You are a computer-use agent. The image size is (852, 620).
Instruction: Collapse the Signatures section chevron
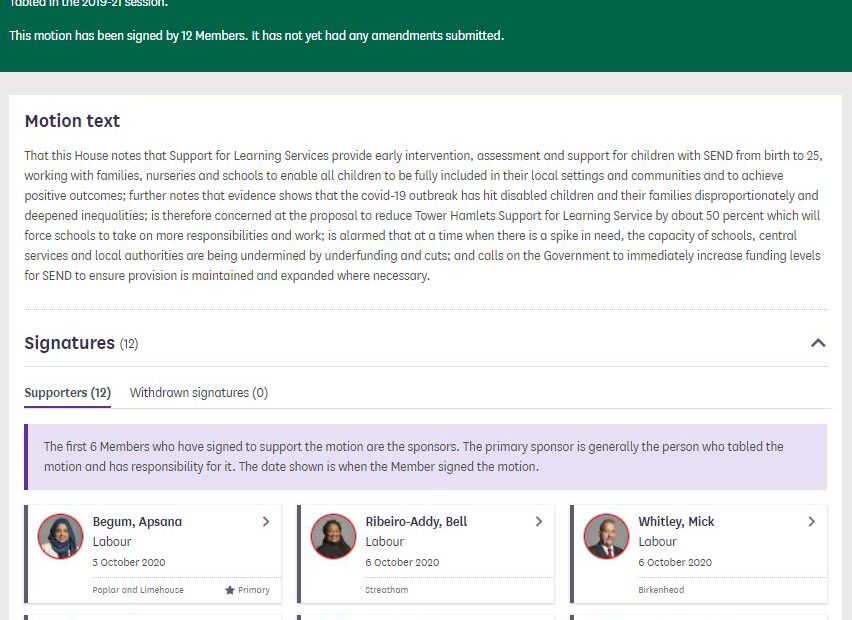click(x=818, y=343)
